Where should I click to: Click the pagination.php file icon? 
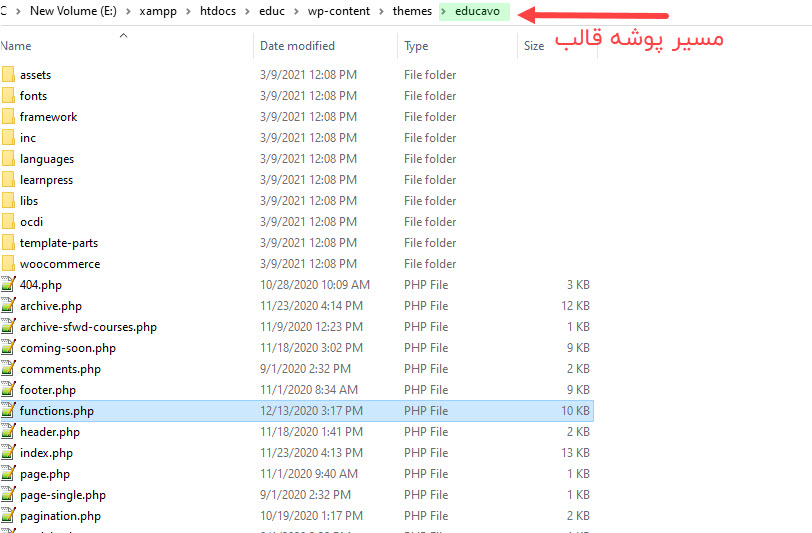coord(8,515)
